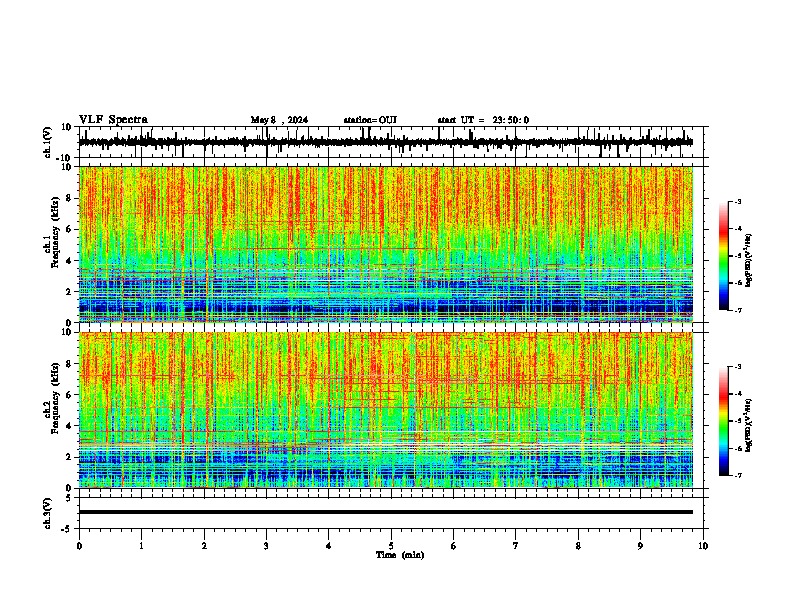Screen dimensions: 792x612
Task: Click the ch.3 flat black trace
Action: coord(386,512)
